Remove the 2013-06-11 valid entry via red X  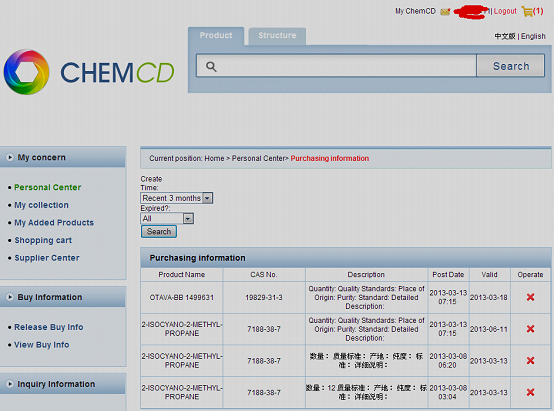(530, 329)
